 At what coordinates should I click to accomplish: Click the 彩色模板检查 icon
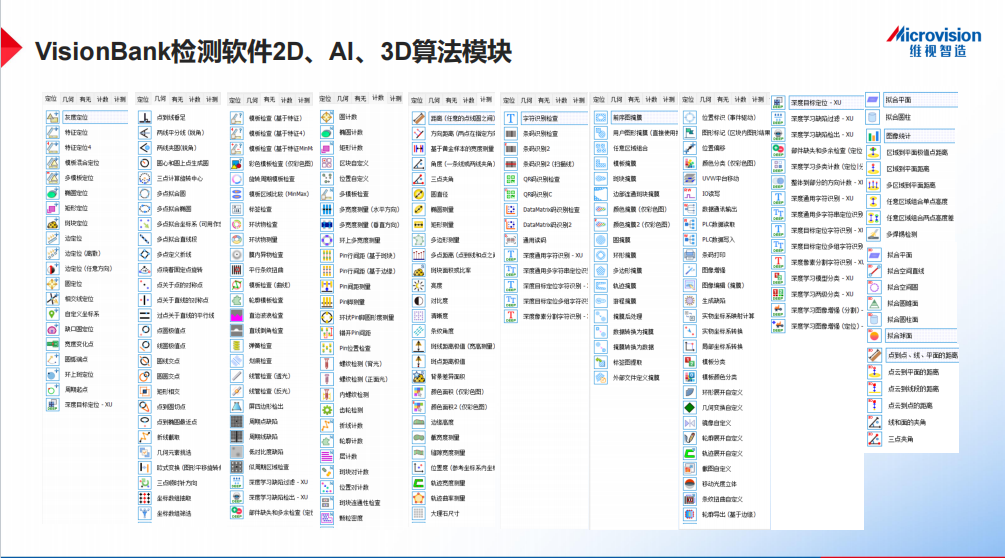pos(237,163)
